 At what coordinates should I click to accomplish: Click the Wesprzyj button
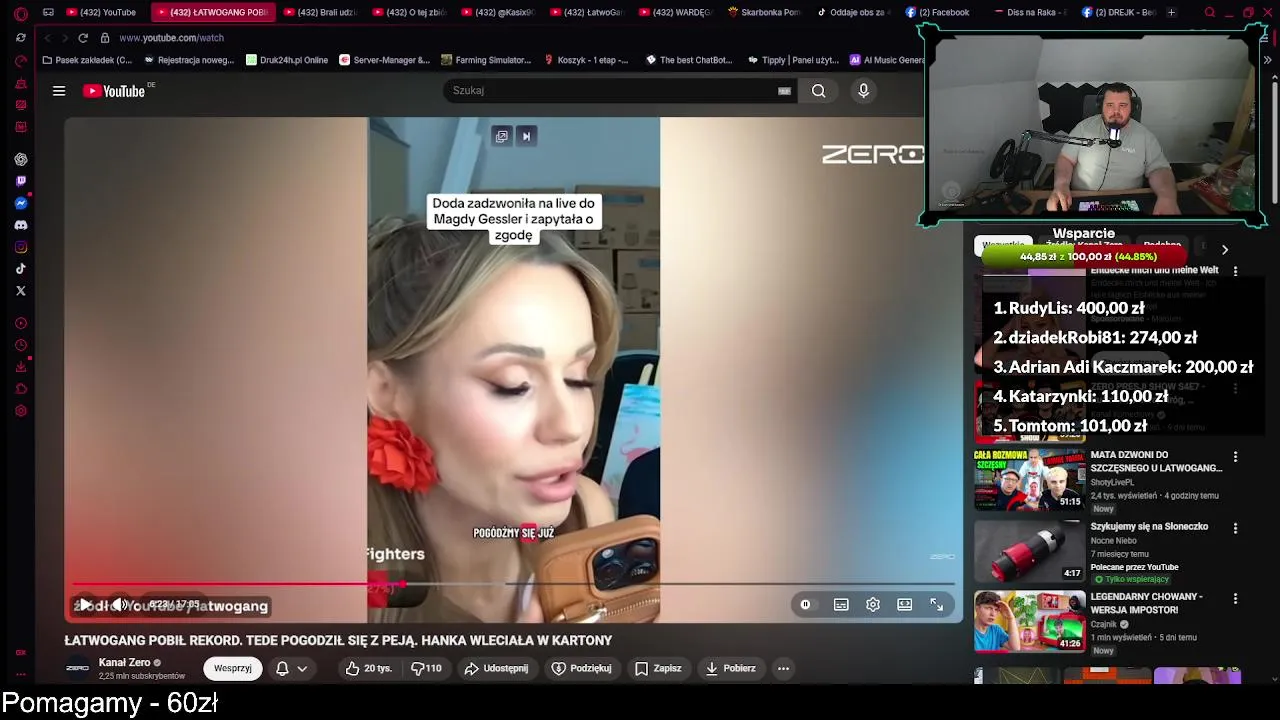[x=233, y=668]
